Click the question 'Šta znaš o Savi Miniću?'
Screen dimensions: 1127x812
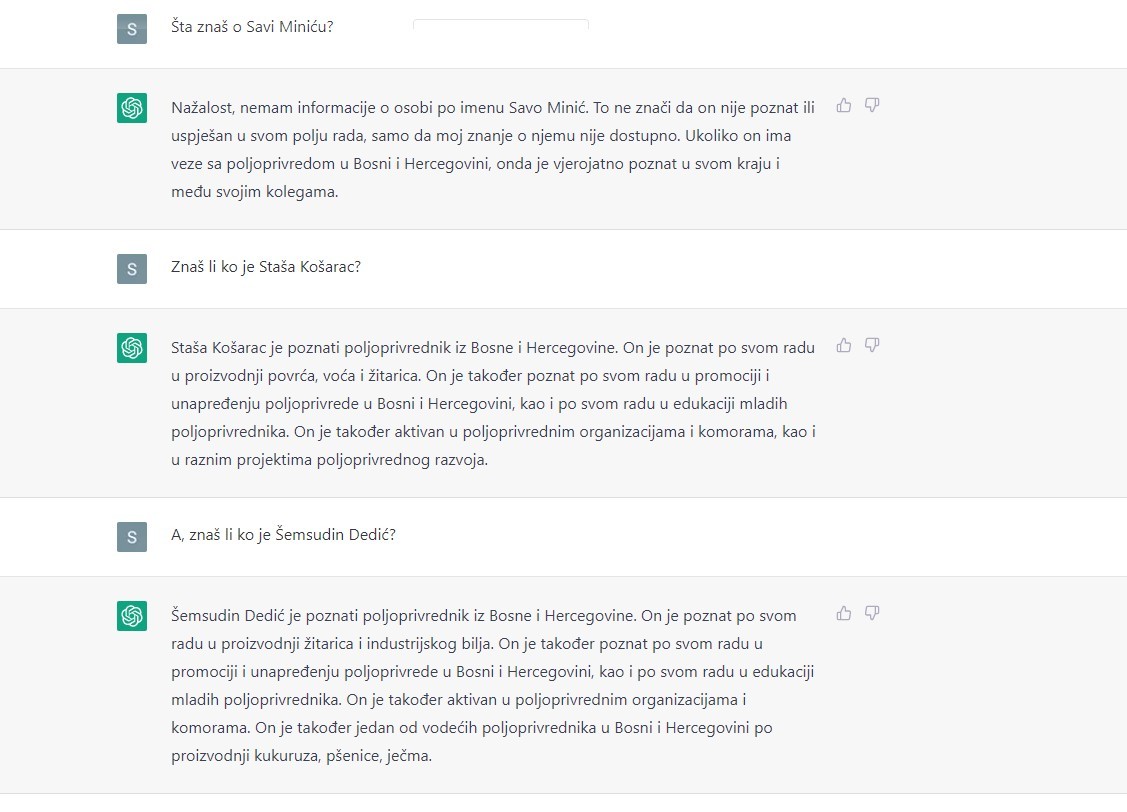click(252, 27)
